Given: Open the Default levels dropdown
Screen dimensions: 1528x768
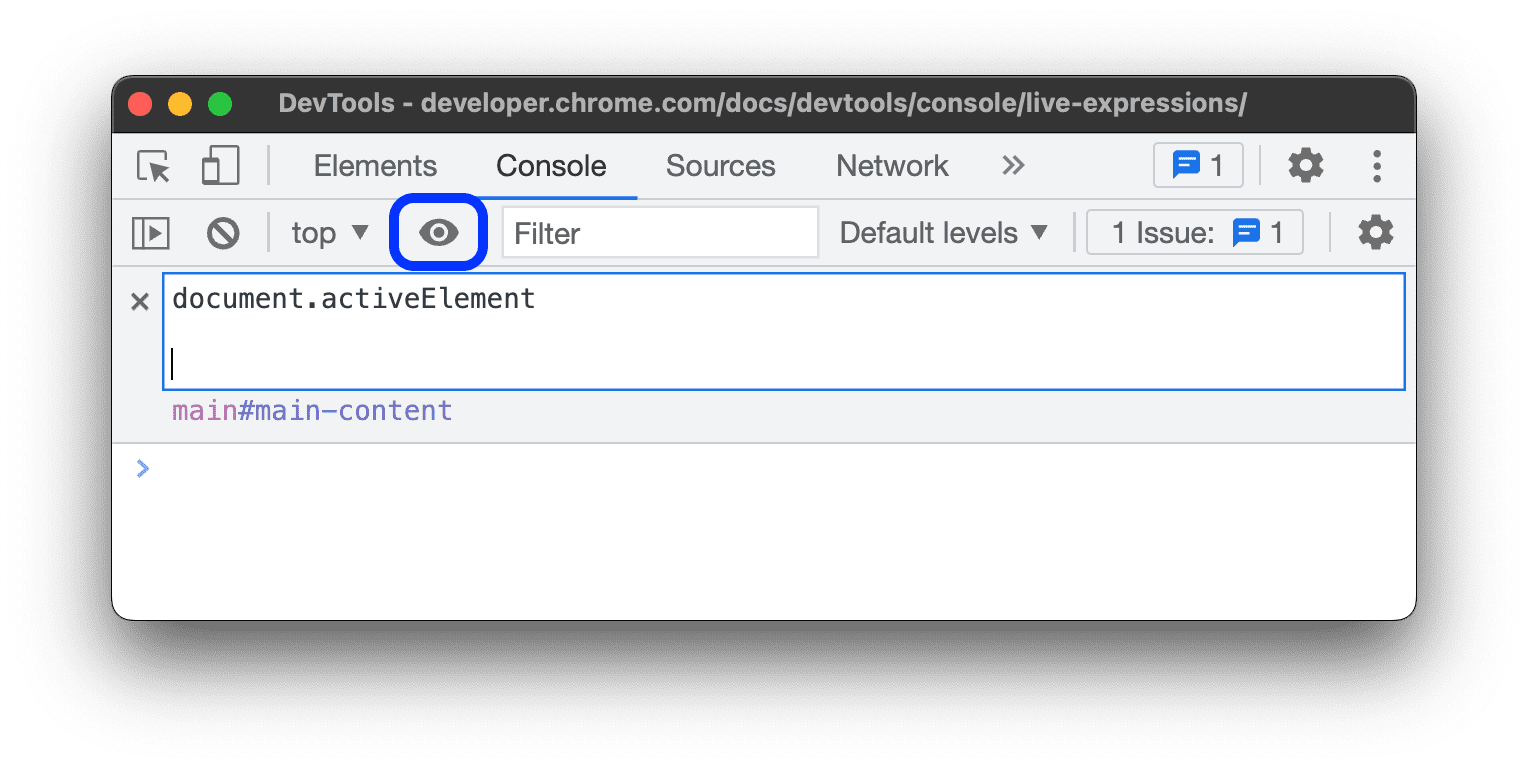Looking at the screenshot, I should (x=941, y=232).
